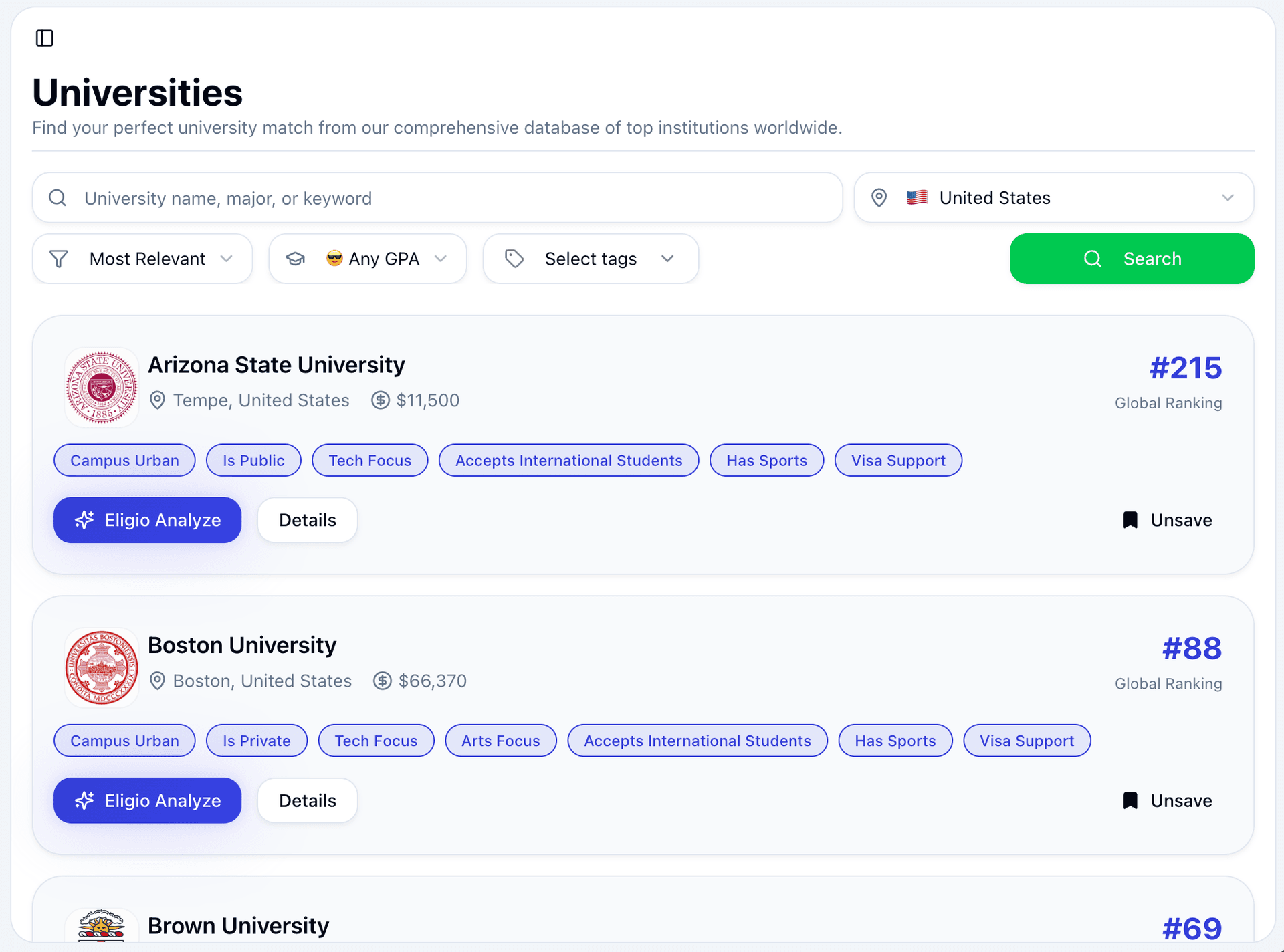Screen dimensions: 1284x952
Task: Click the Campus Urban tag on Arizona State
Action: (124, 460)
